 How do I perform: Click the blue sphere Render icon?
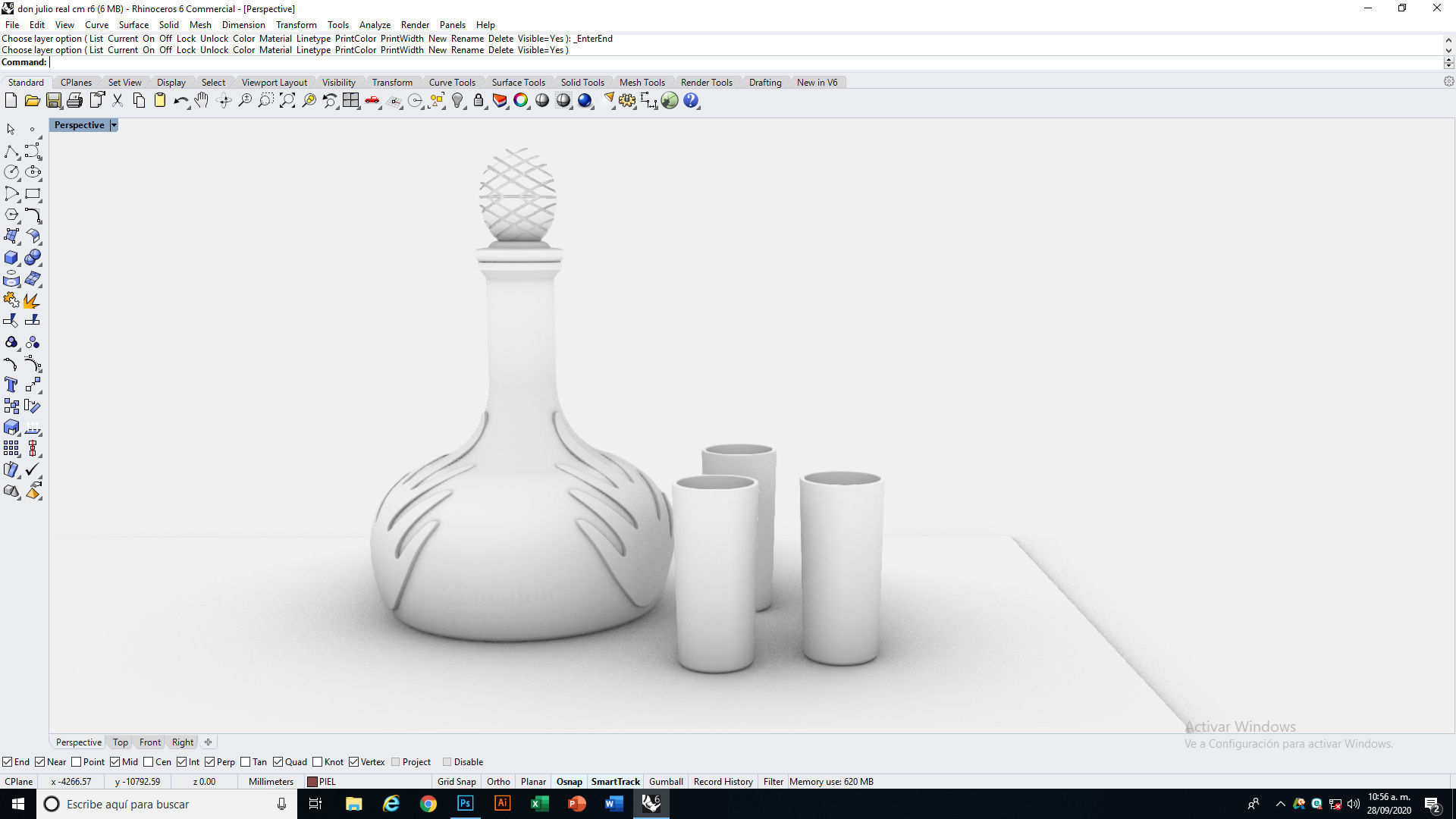(x=585, y=100)
